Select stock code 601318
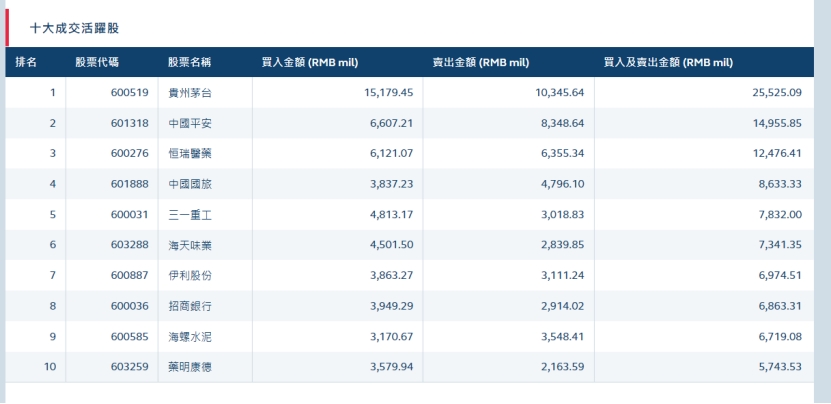This screenshot has height=404, width=831. pos(130,123)
